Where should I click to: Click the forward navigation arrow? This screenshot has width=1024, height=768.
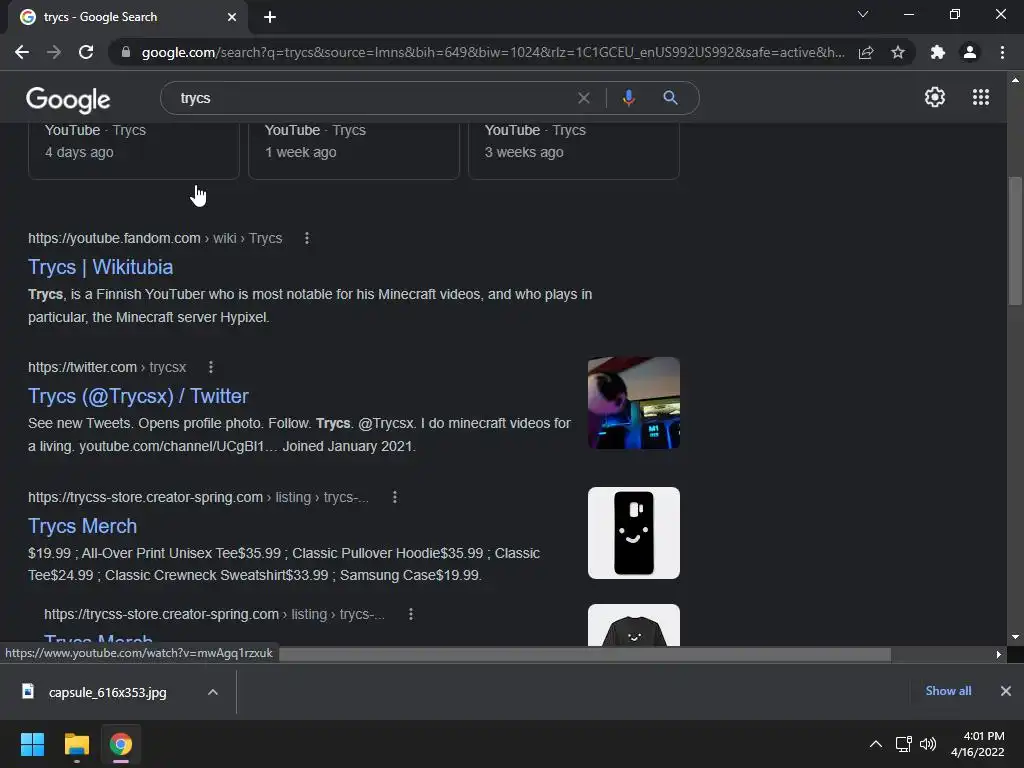pyautogui.click(x=54, y=52)
